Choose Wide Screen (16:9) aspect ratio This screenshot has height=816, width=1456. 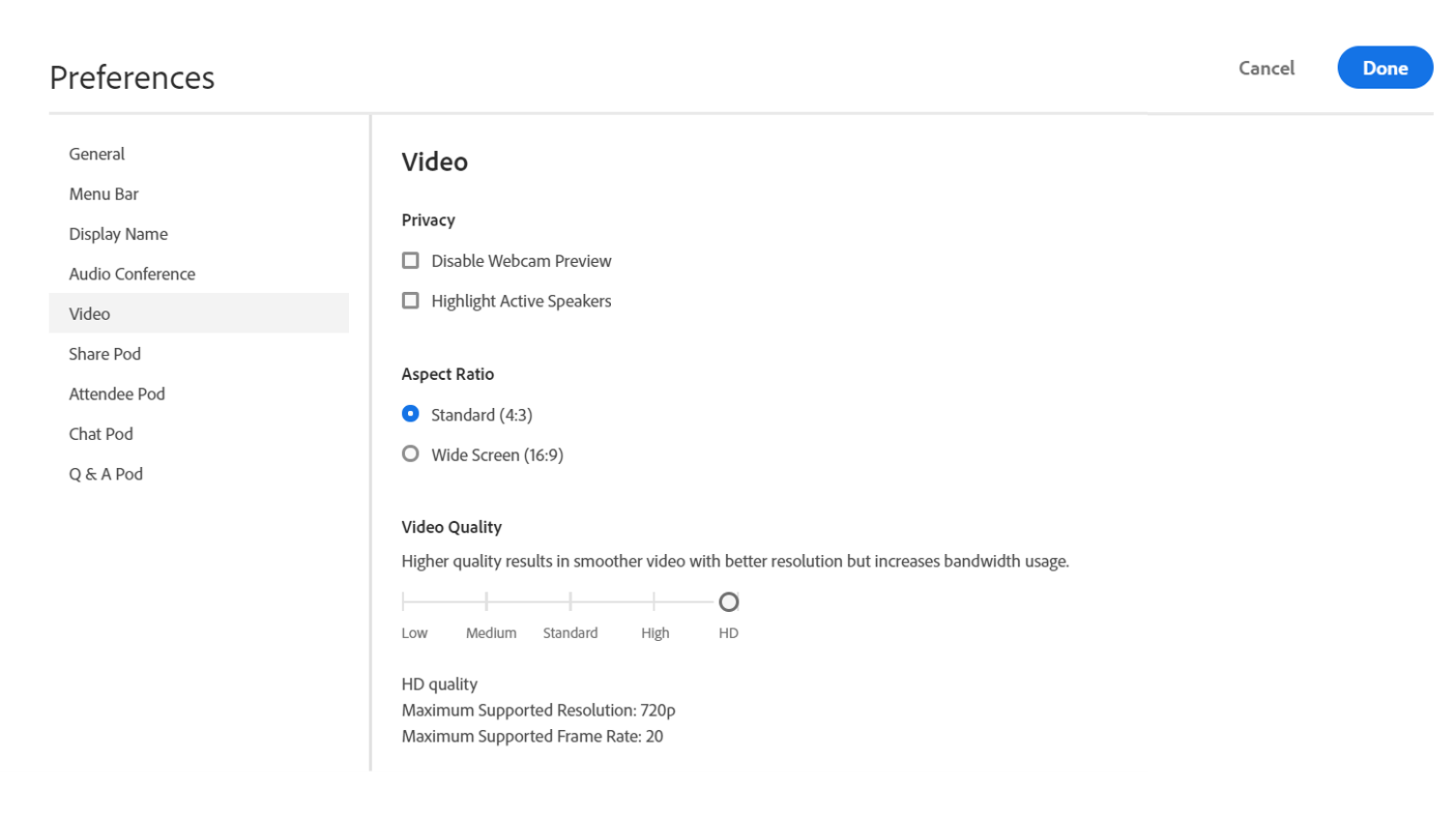pos(411,454)
